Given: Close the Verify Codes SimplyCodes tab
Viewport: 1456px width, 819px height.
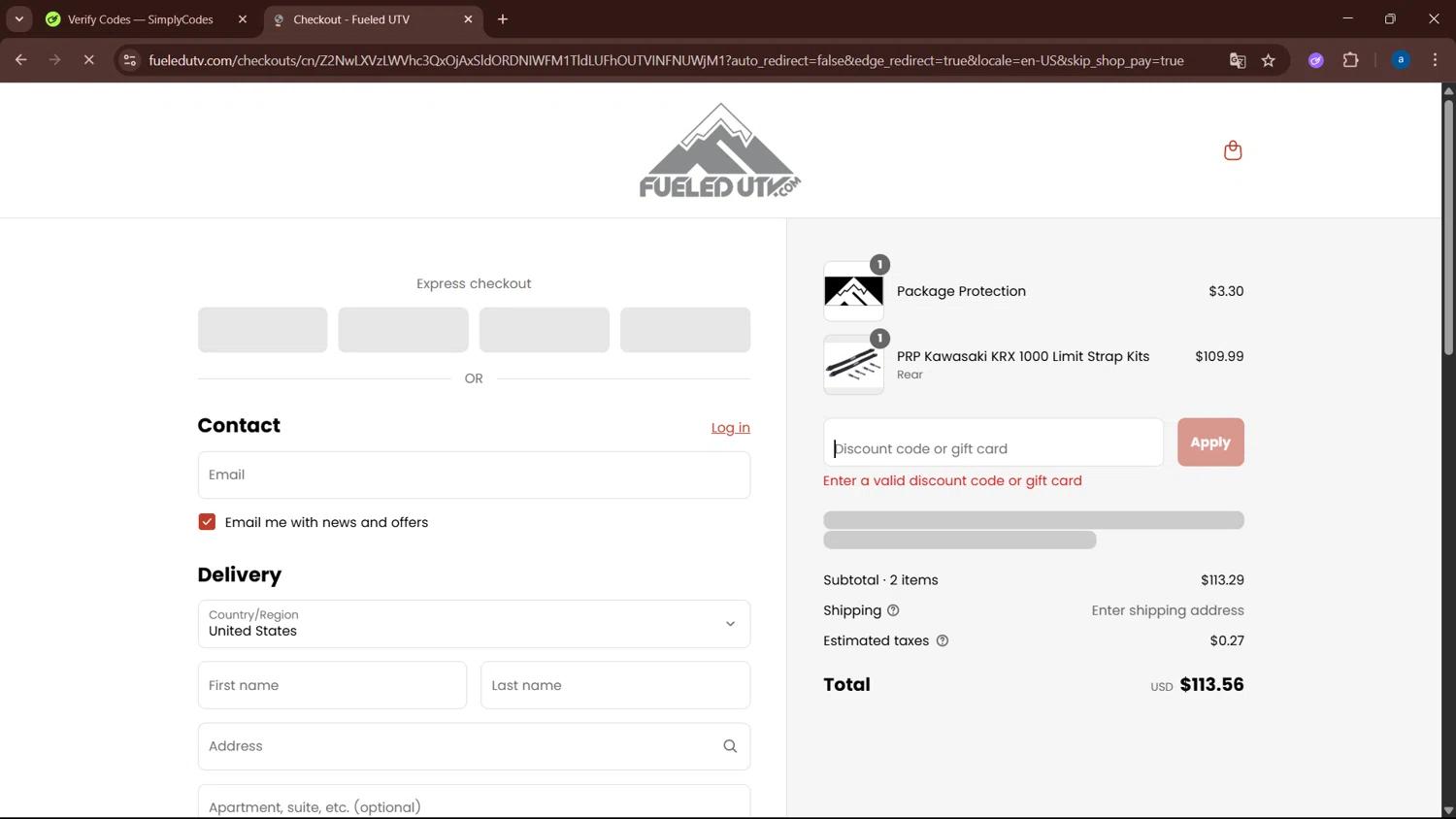Looking at the screenshot, I should tap(243, 19).
